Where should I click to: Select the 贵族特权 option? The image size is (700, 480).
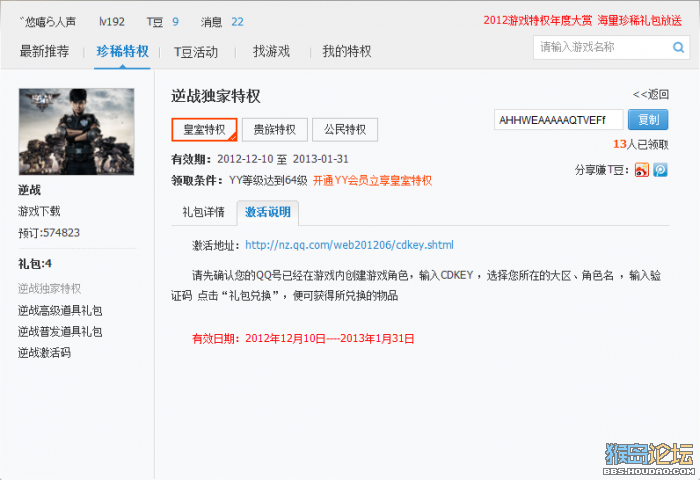275,129
